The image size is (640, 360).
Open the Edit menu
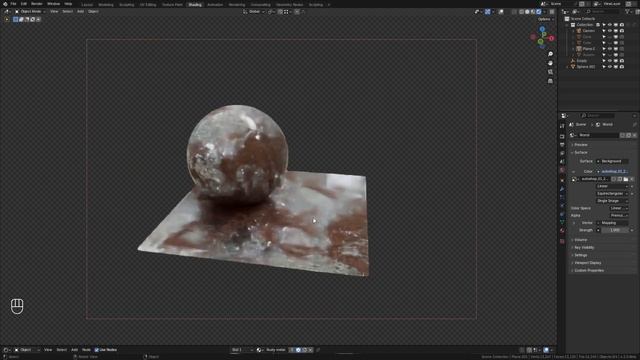tap(24, 4)
